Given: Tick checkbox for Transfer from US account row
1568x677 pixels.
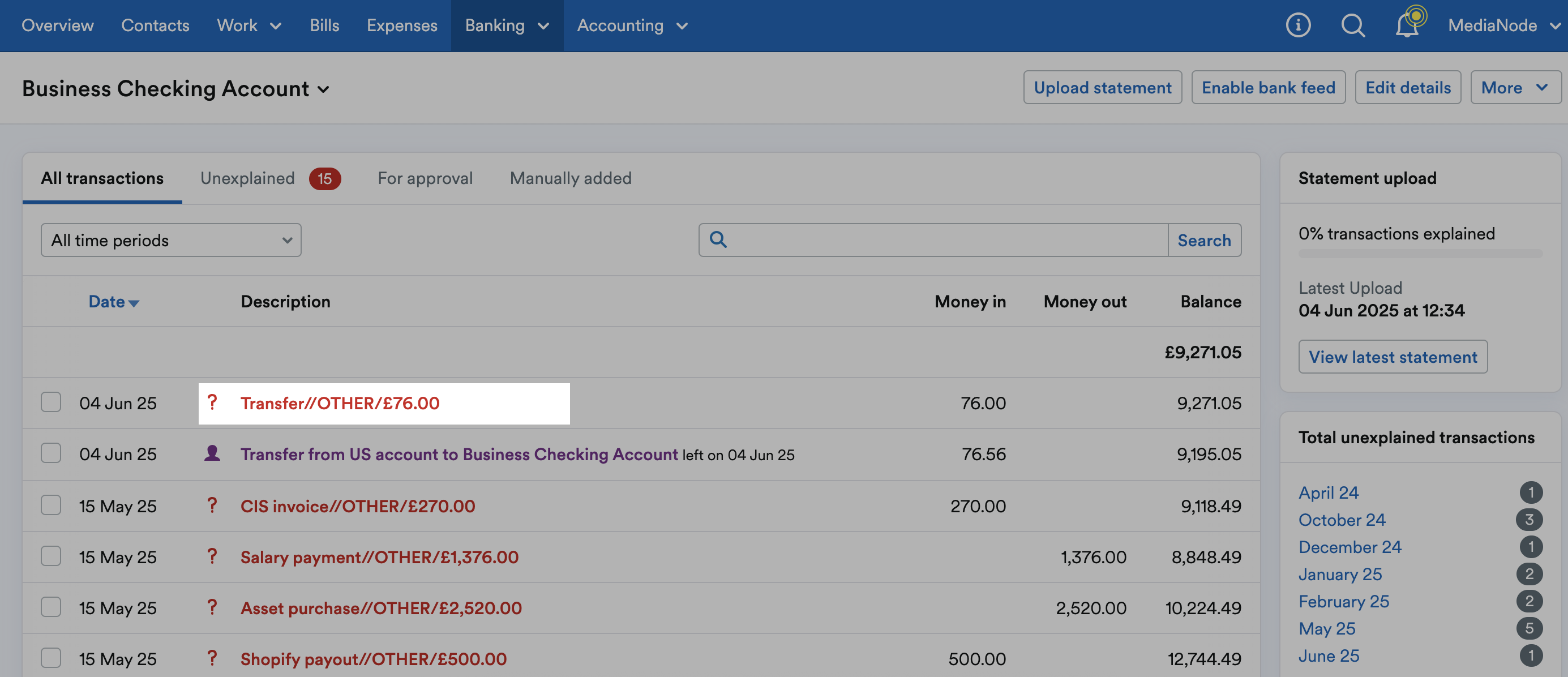Looking at the screenshot, I should 50,453.
